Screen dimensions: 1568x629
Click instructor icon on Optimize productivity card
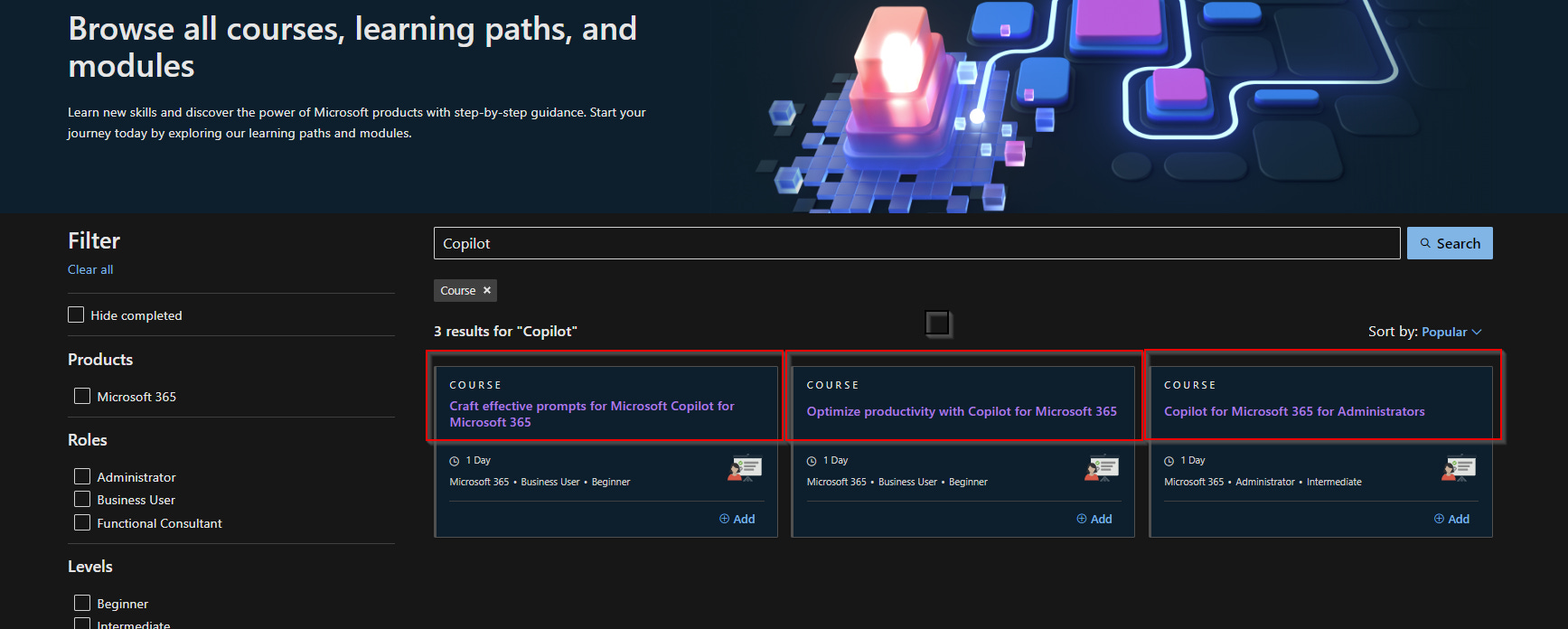1103,467
